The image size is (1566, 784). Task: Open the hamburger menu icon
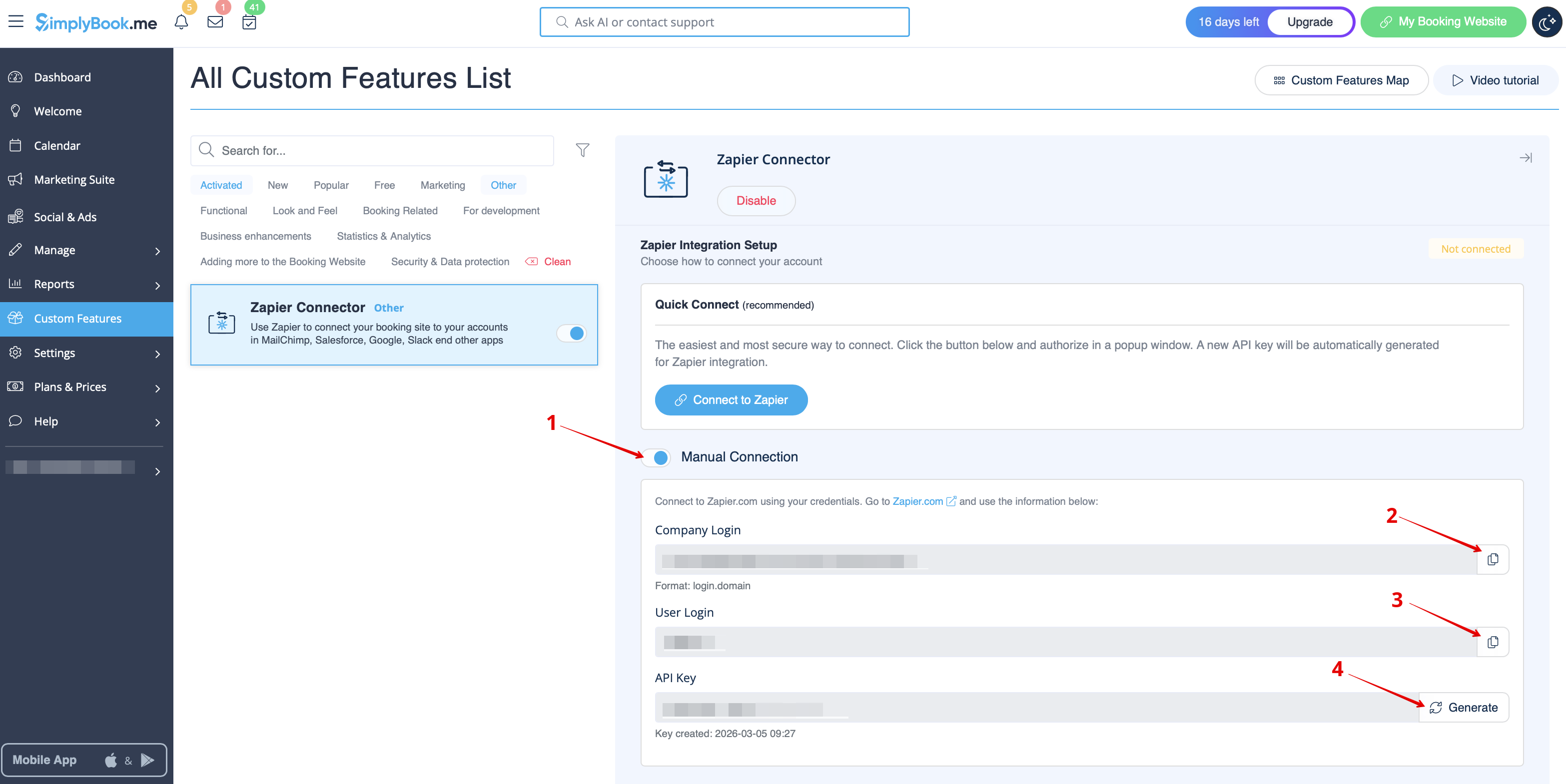coord(16,22)
